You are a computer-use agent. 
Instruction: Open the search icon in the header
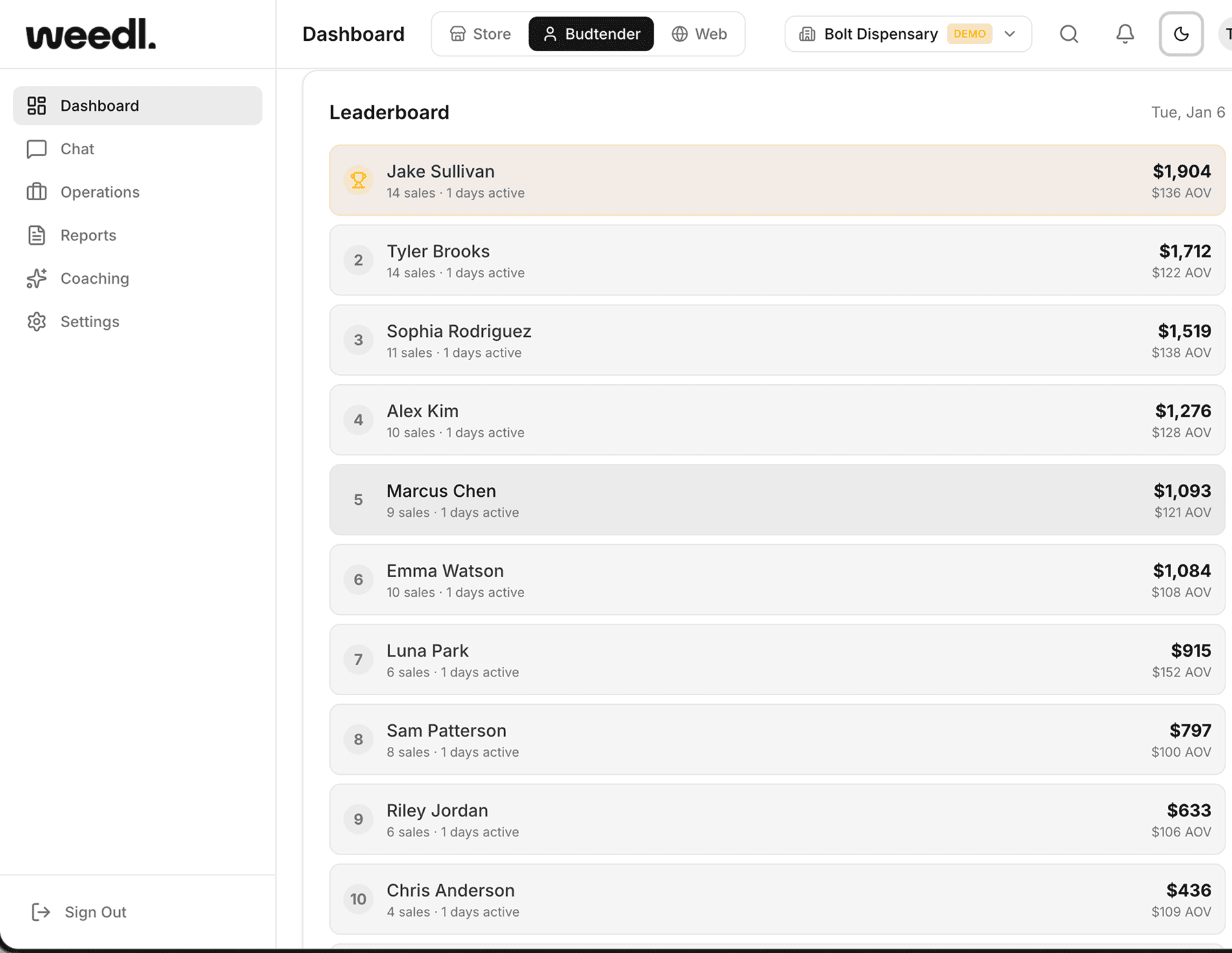tap(1069, 34)
